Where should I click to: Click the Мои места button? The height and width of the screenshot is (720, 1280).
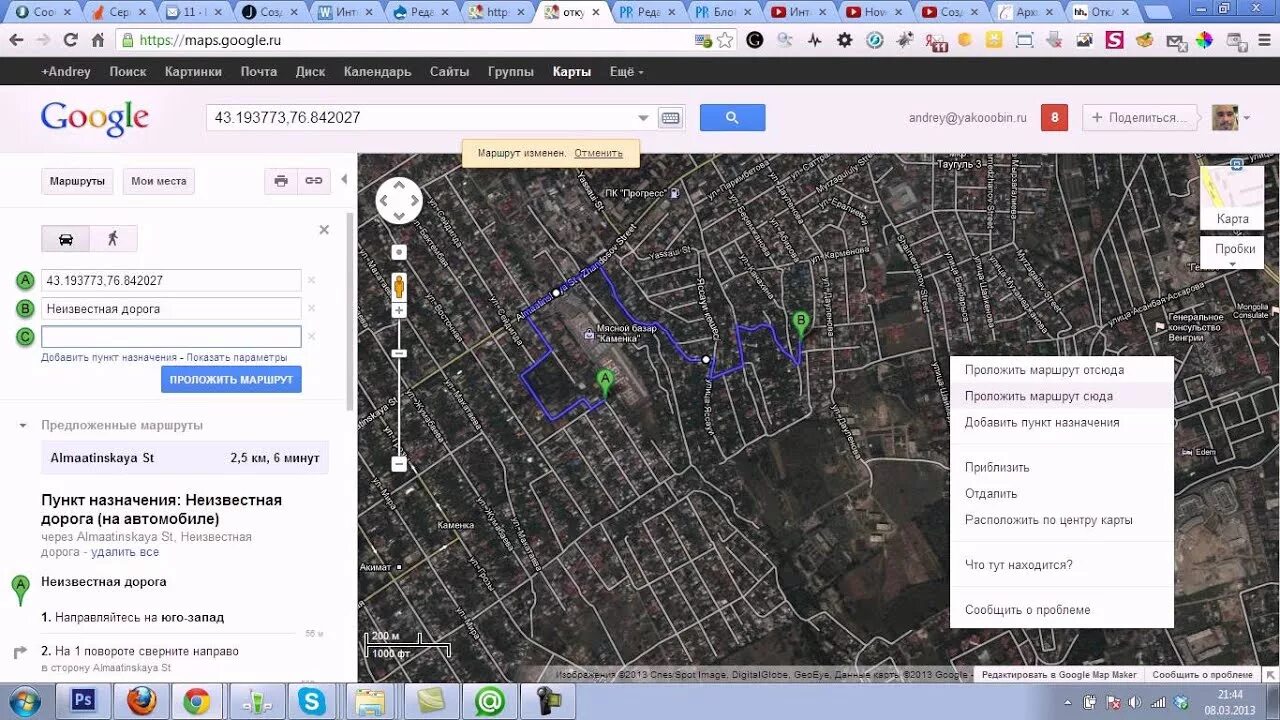(158, 181)
